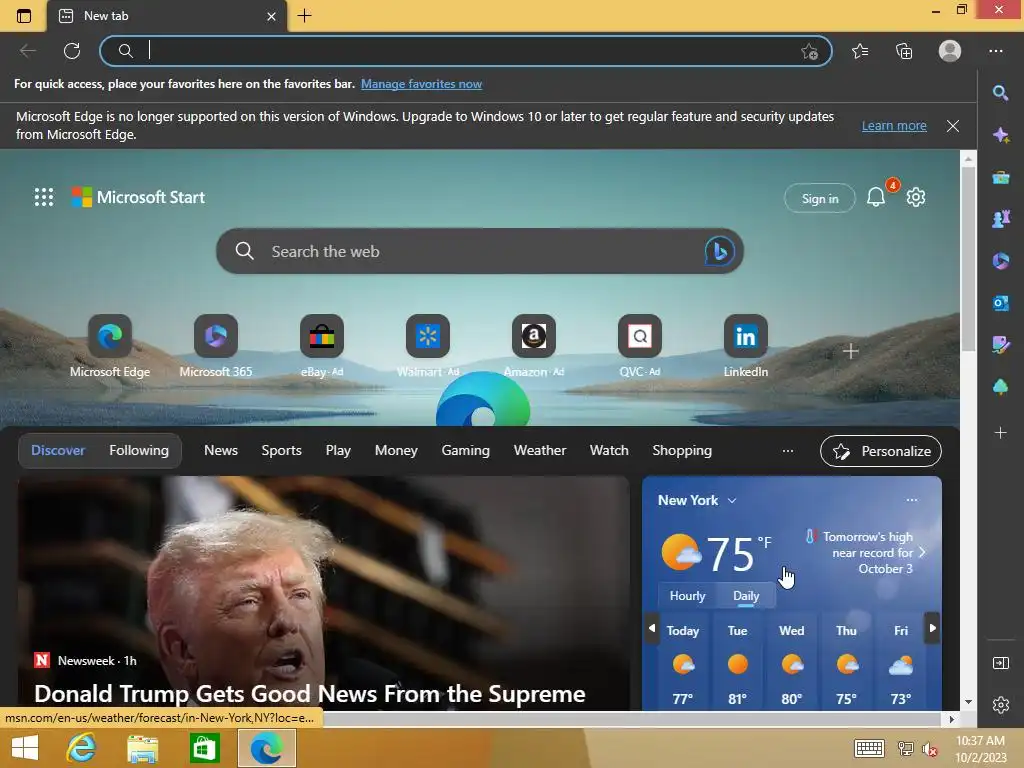Open Collections in the toolbar

[904, 51]
